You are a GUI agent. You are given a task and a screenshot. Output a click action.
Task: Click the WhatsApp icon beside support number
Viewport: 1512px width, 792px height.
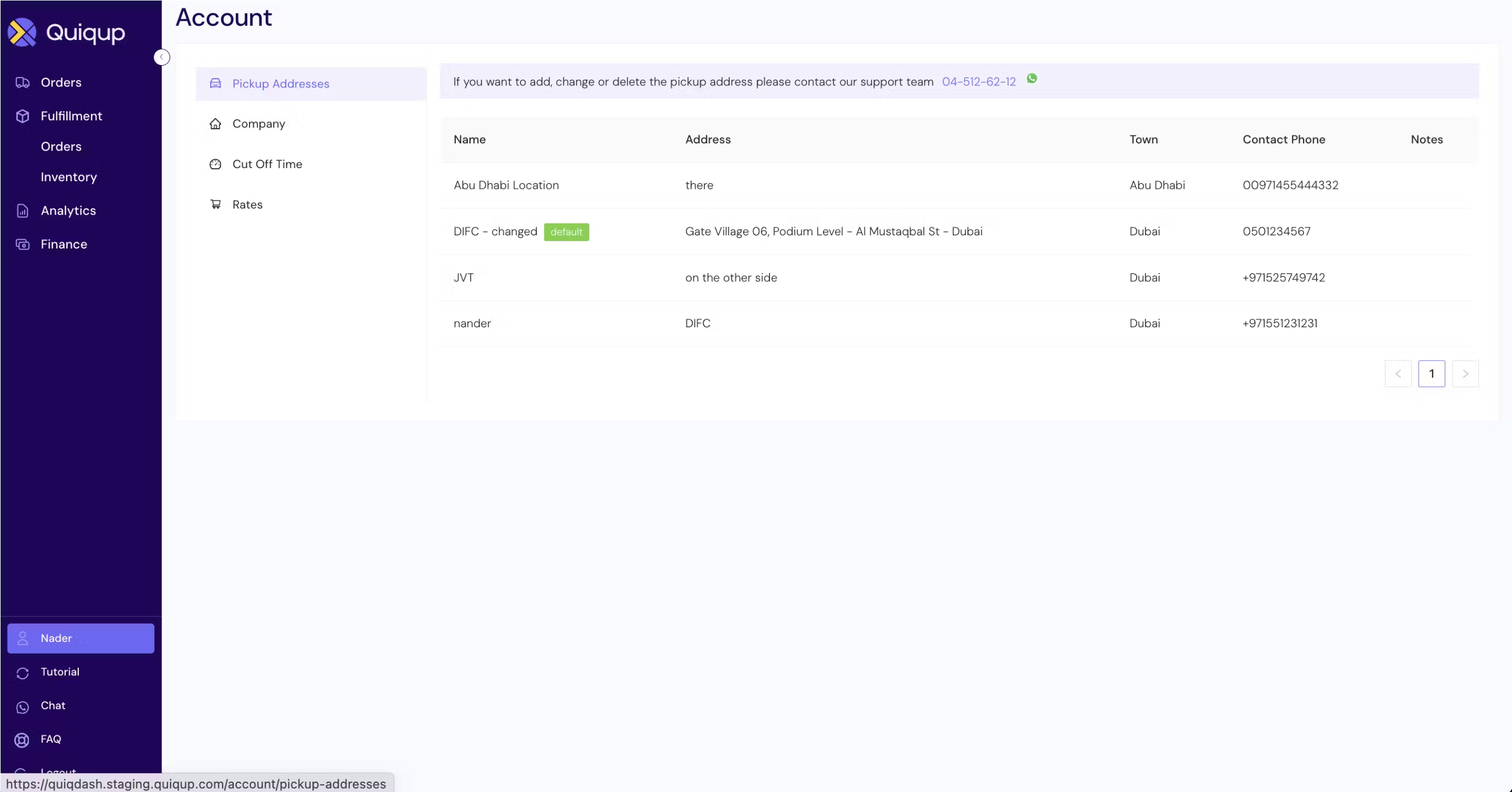point(1032,79)
